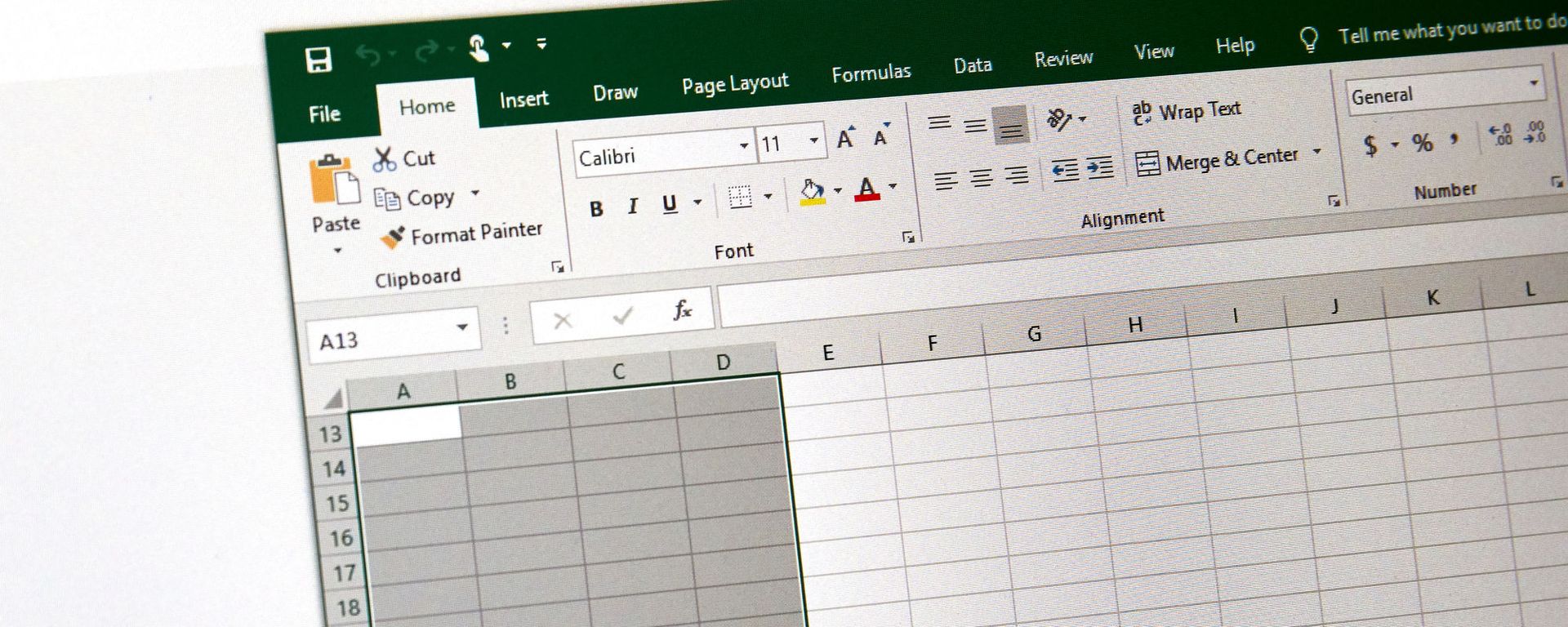
Task: Click Merge & Center button
Action: [1216, 160]
